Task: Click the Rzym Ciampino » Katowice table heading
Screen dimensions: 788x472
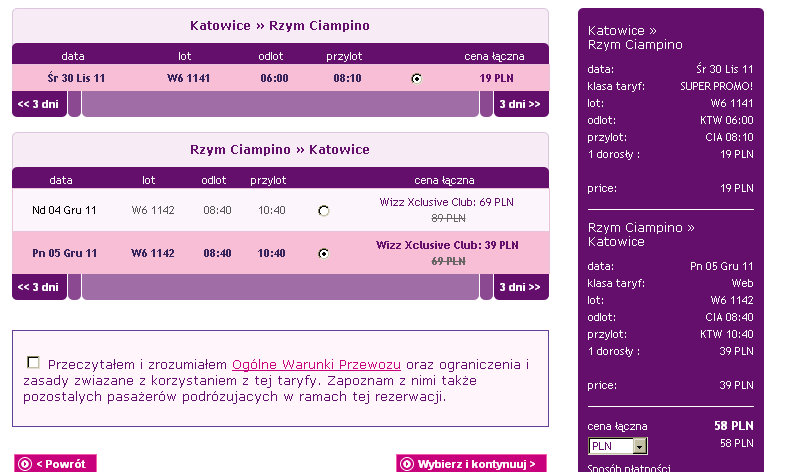Action: point(280,150)
